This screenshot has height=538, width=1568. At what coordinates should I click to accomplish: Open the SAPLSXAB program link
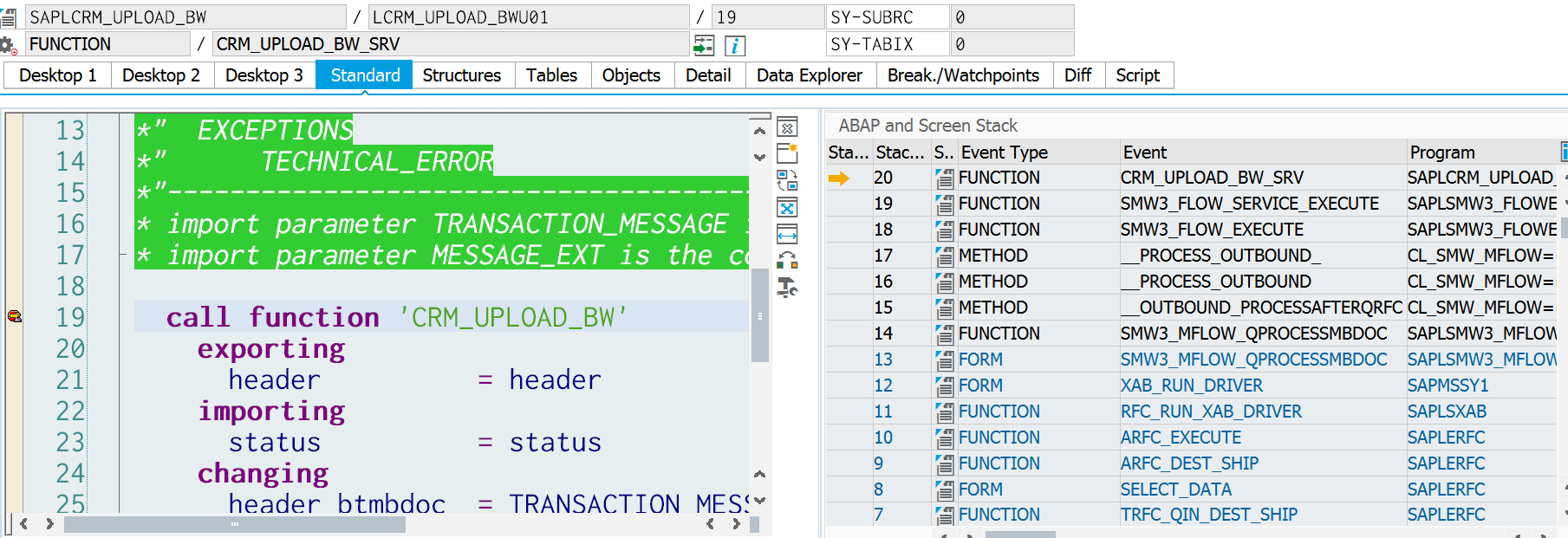[1447, 412]
